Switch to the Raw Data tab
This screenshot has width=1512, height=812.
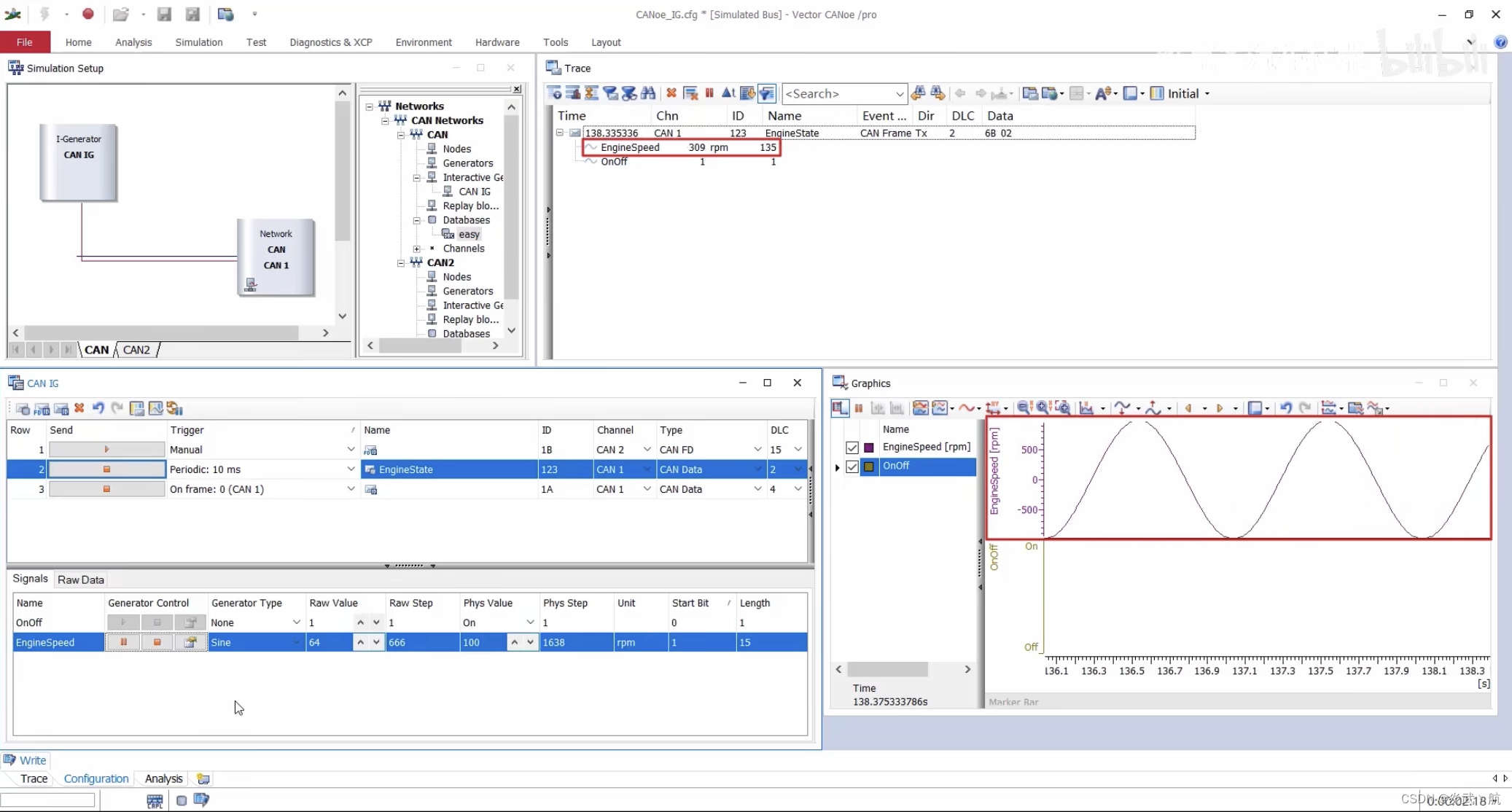pyautogui.click(x=81, y=579)
